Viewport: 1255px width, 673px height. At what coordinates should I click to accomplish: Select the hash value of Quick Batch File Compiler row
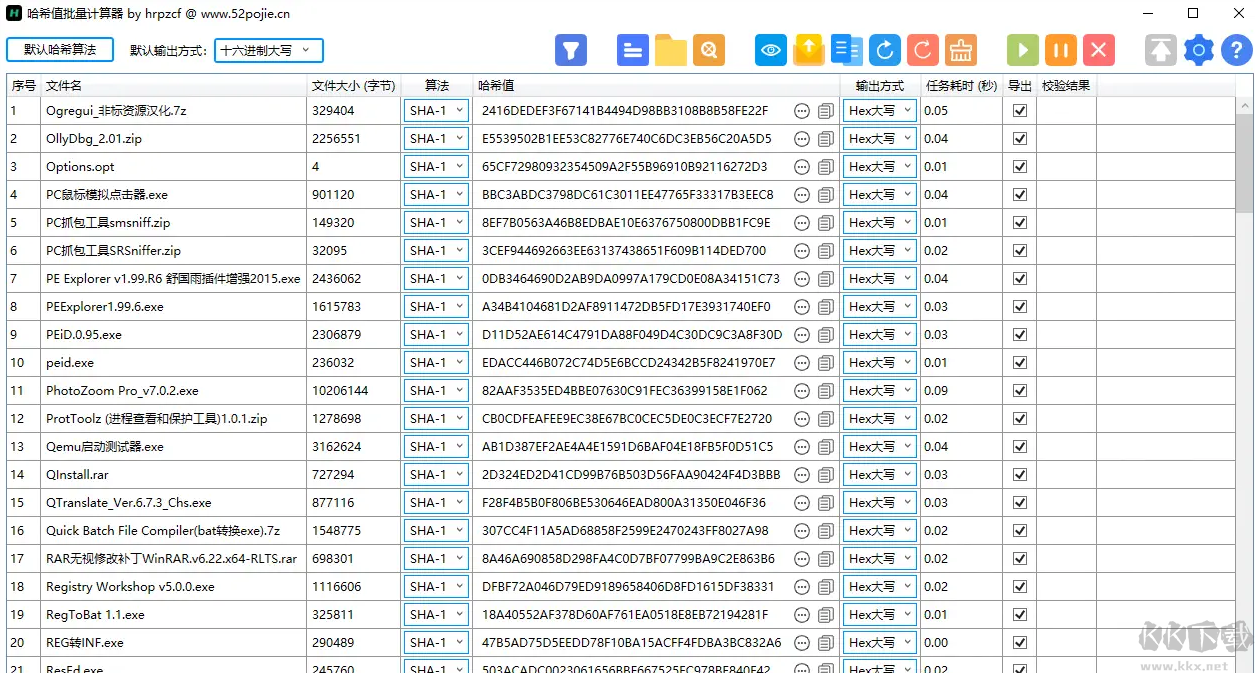[625, 531]
